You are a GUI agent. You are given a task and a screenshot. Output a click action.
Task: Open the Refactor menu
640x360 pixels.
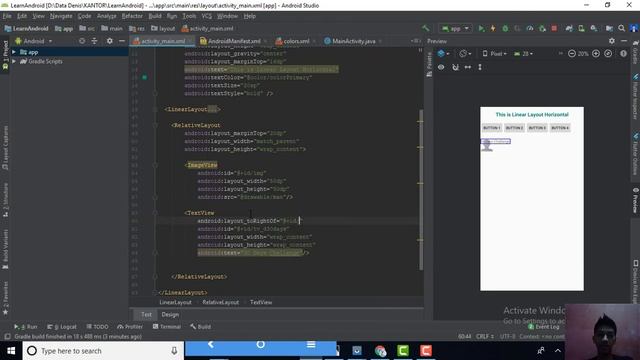132,16
